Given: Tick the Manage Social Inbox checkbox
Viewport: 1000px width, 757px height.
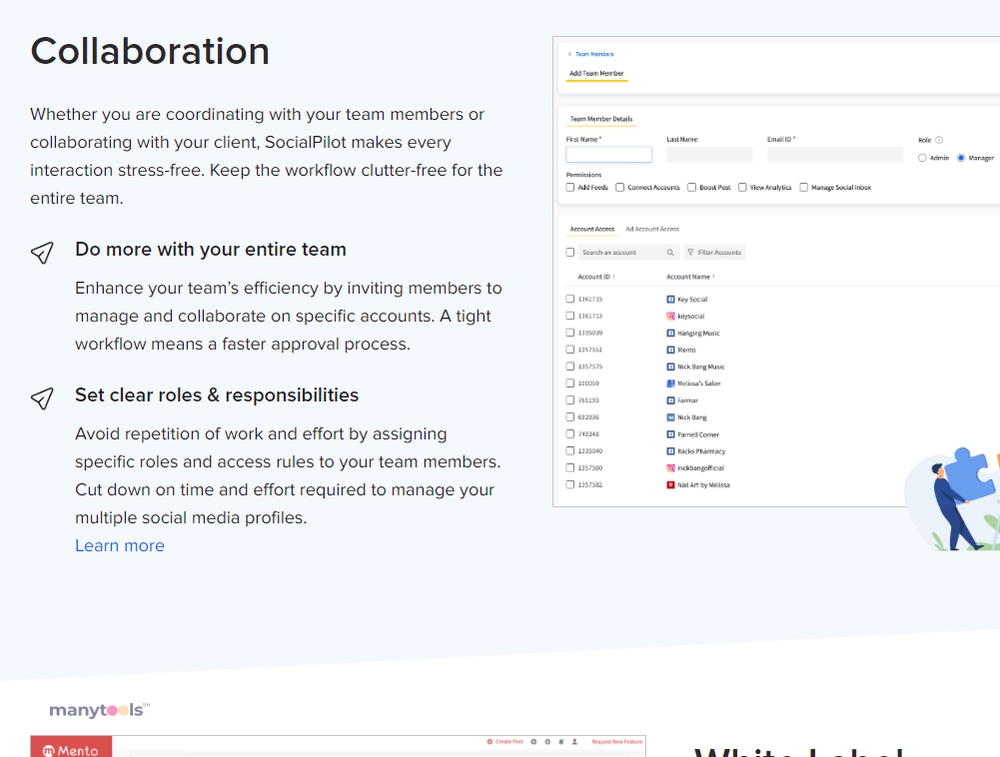Looking at the screenshot, I should (804, 187).
